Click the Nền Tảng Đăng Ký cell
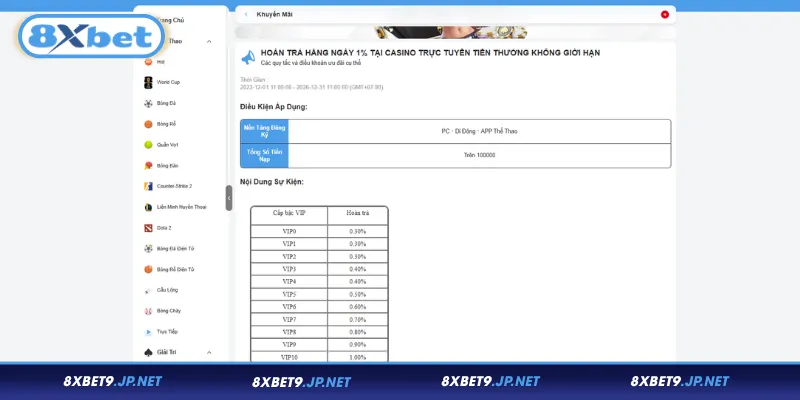Screen dimensions: 800x400 tap(264, 131)
